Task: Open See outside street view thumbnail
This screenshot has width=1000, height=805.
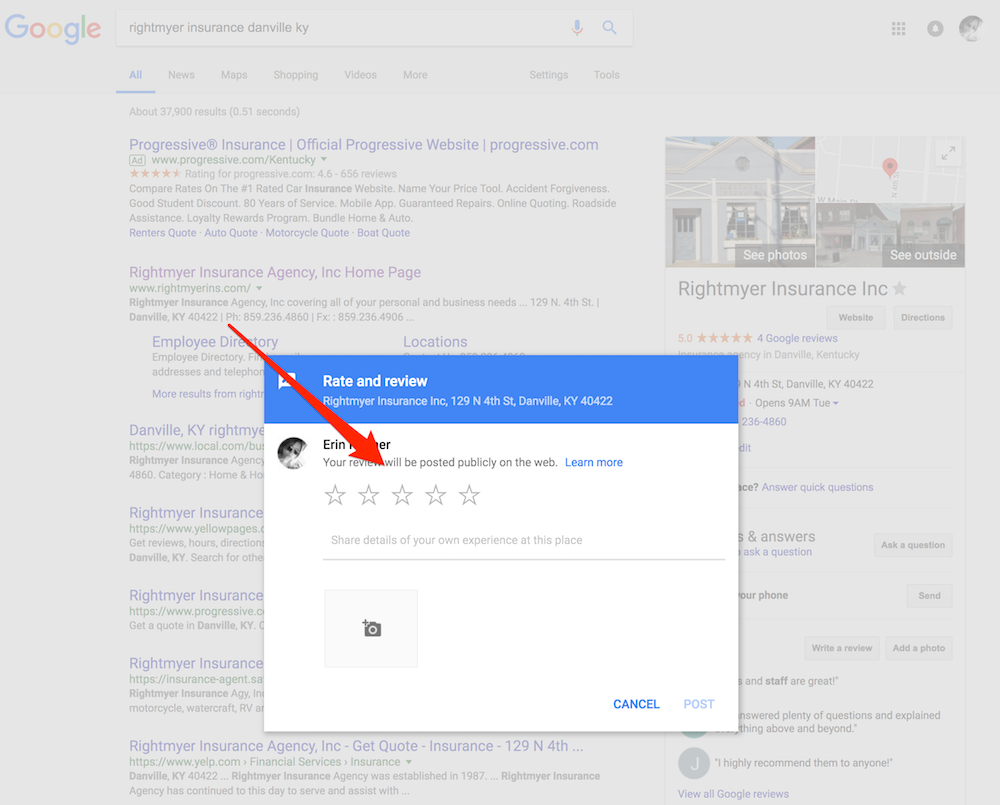Action: coord(890,235)
